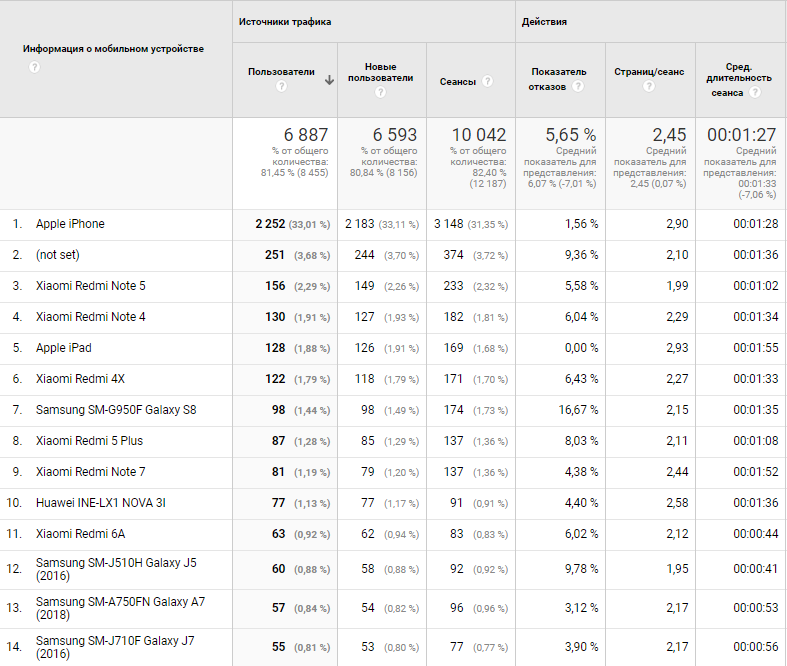
Task: Open Samsung SM-J510H Galaxy J5 (2016) row
Action: coord(116,569)
